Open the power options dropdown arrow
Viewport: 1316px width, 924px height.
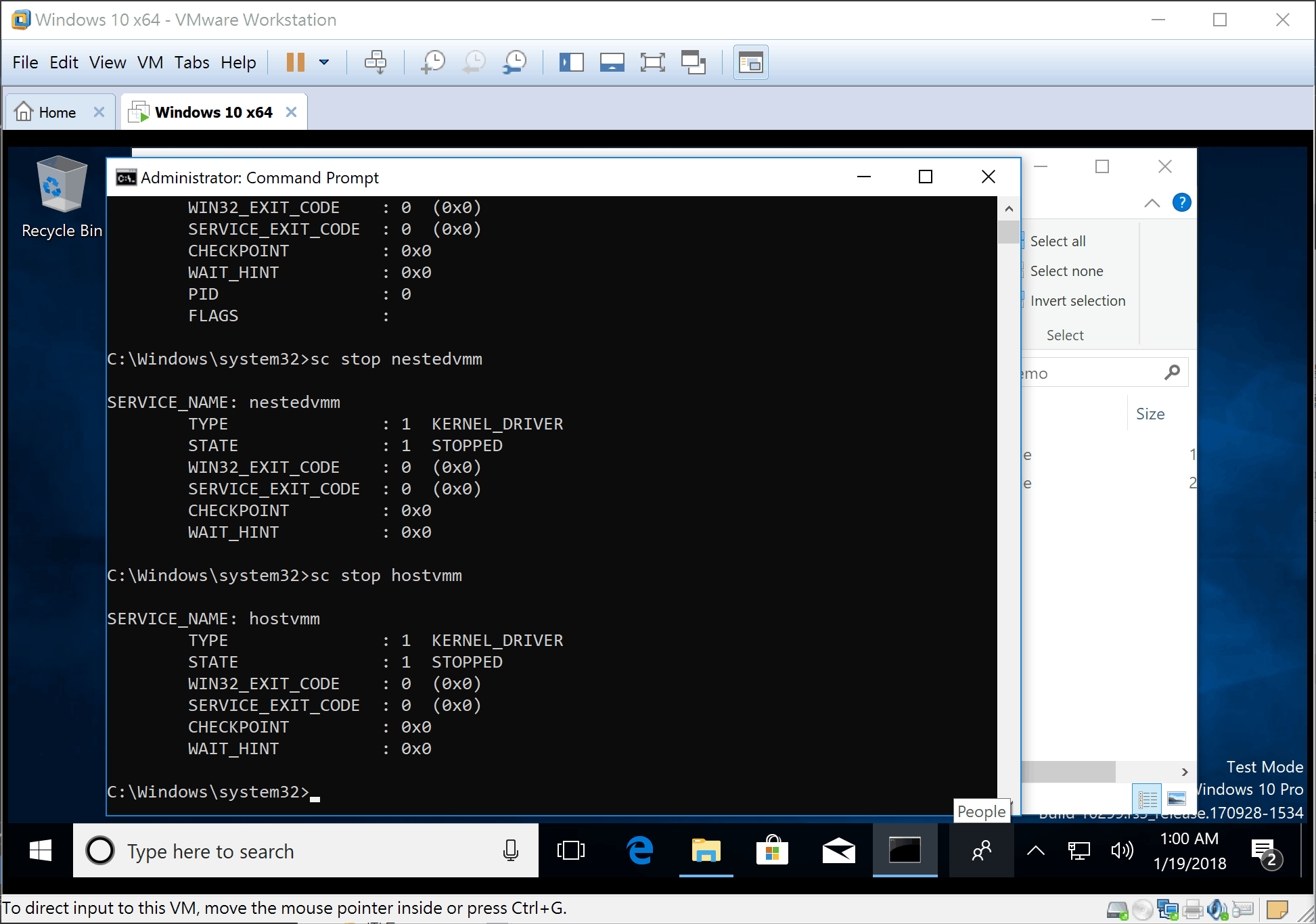(324, 63)
